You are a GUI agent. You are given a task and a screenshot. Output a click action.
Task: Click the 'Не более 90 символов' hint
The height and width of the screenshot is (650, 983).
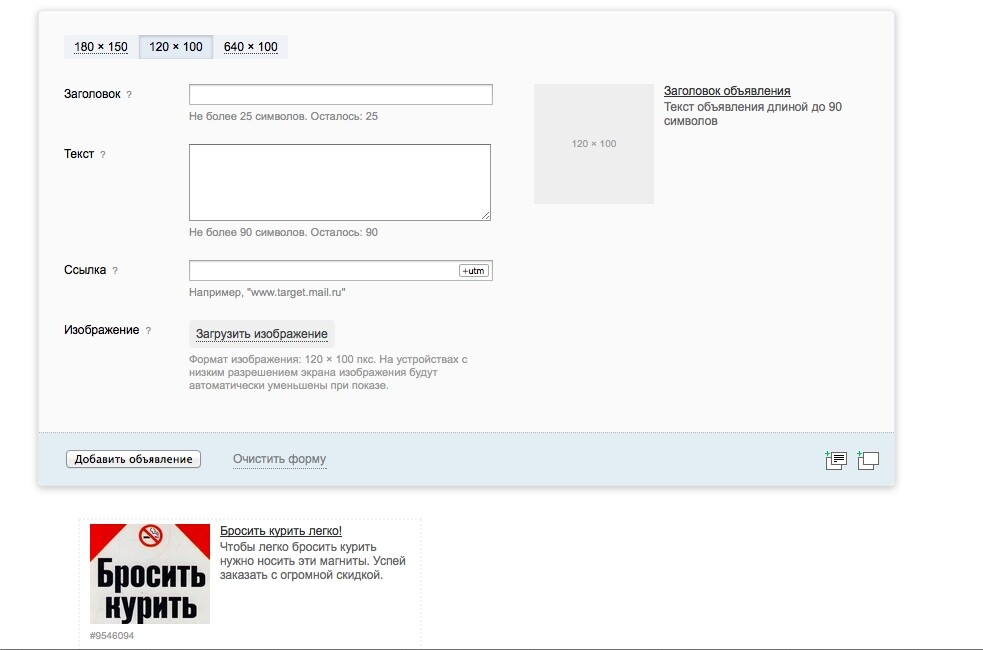(x=283, y=232)
